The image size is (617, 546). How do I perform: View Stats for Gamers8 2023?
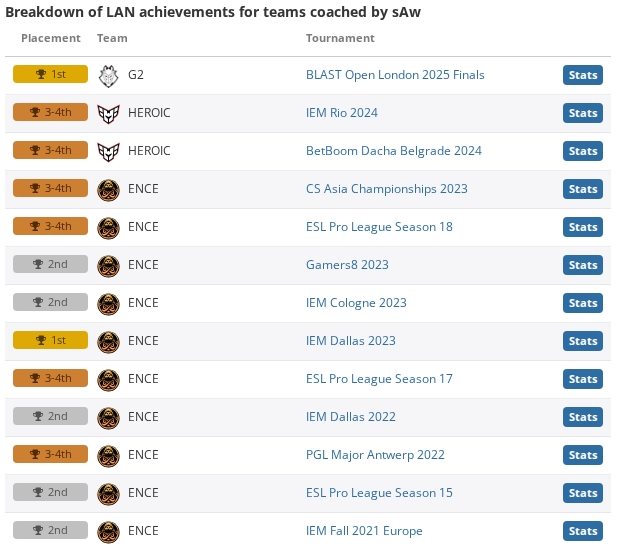pyautogui.click(x=583, y=265)
